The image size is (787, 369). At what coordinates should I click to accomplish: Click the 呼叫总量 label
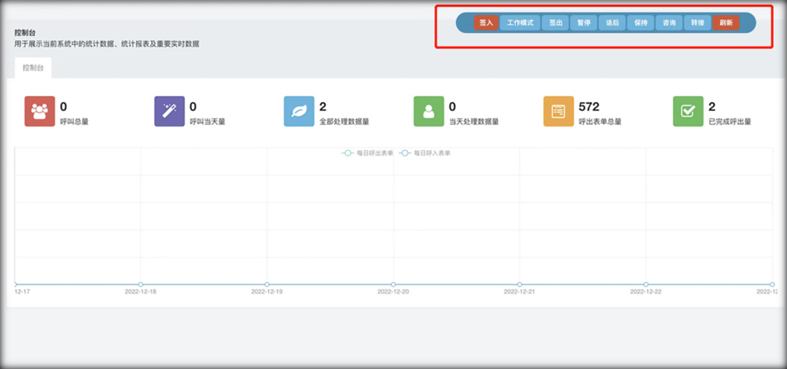pyautogui.click(x=74, y=122)
